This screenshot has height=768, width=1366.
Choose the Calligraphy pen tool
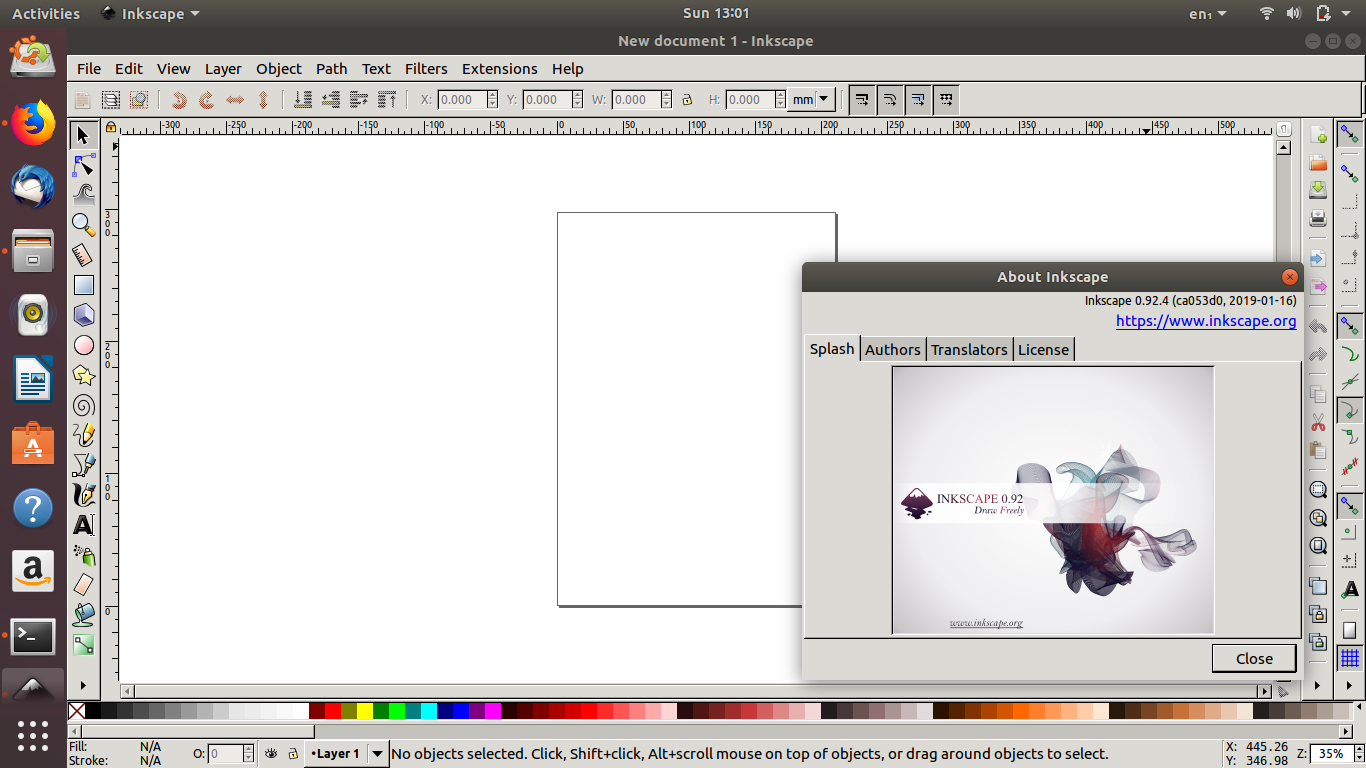[84, 495]
